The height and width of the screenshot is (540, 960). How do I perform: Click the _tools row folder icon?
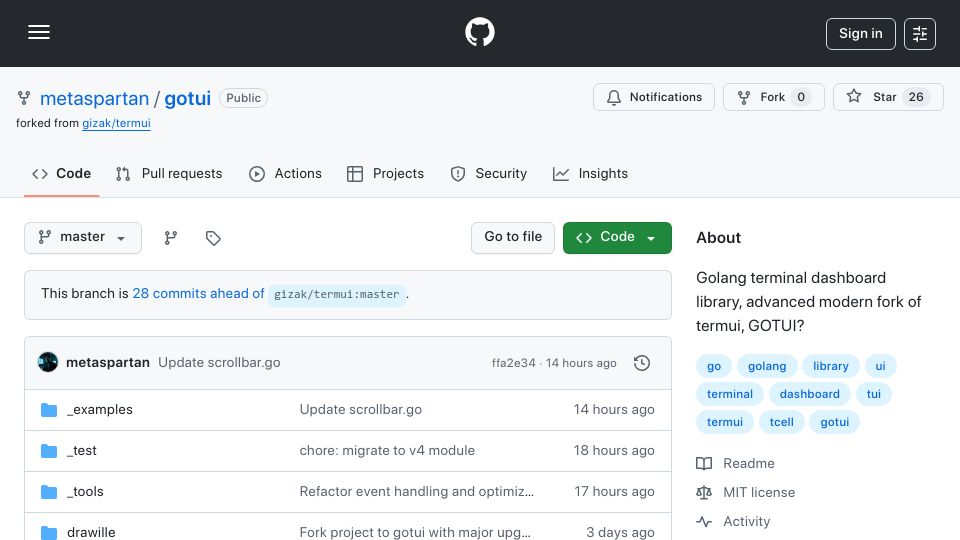pos(49,492)
